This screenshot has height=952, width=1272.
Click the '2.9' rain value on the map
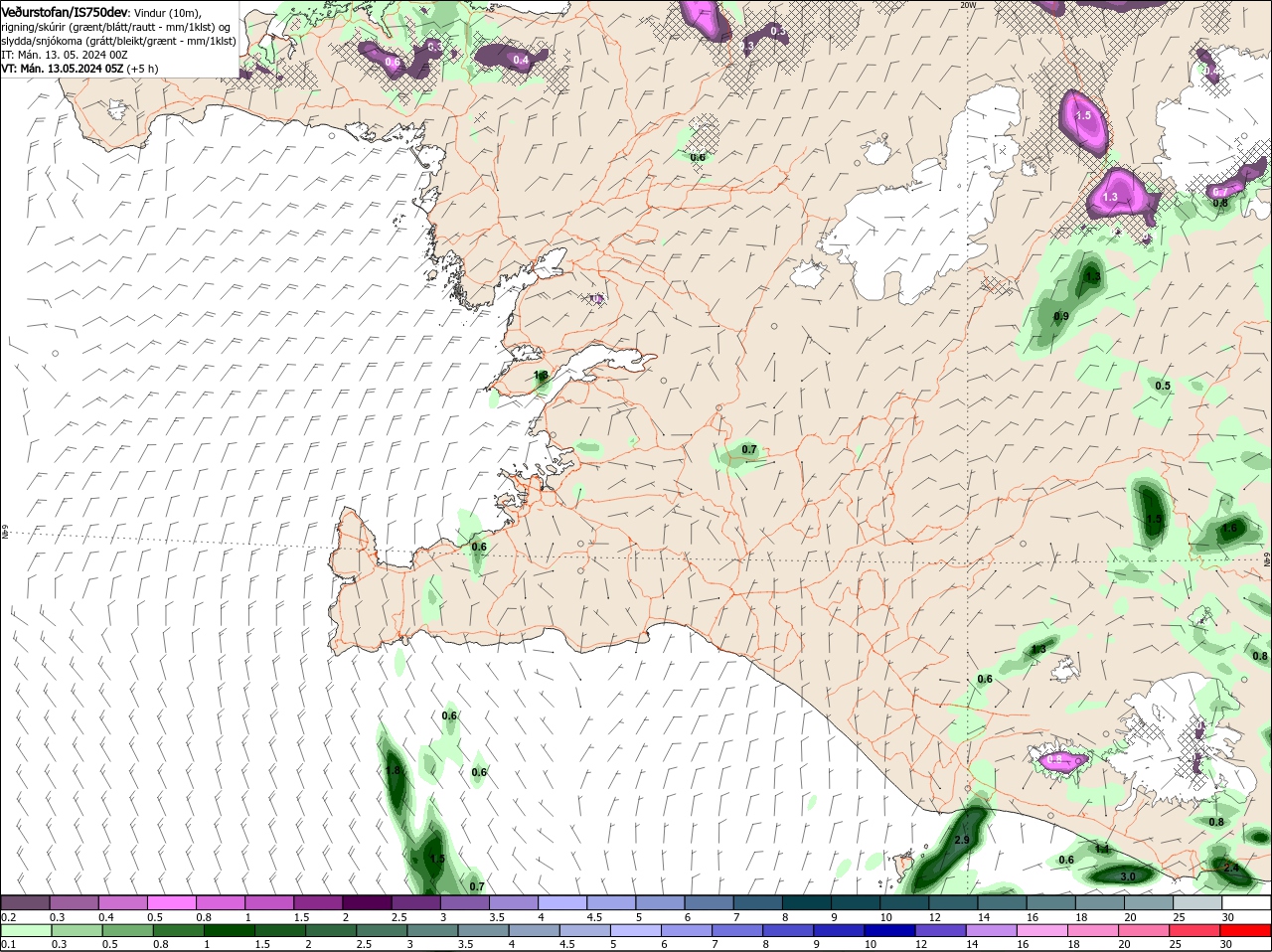pyautogui.click(x=962, y=841)
